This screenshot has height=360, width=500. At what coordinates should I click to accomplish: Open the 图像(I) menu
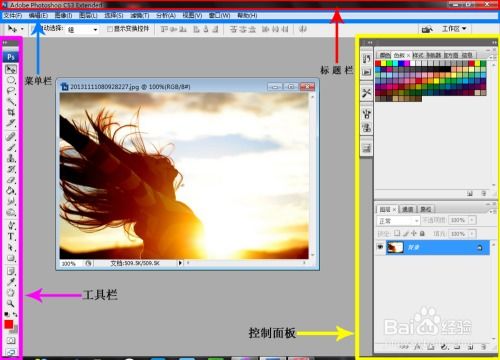coord(63,15)
